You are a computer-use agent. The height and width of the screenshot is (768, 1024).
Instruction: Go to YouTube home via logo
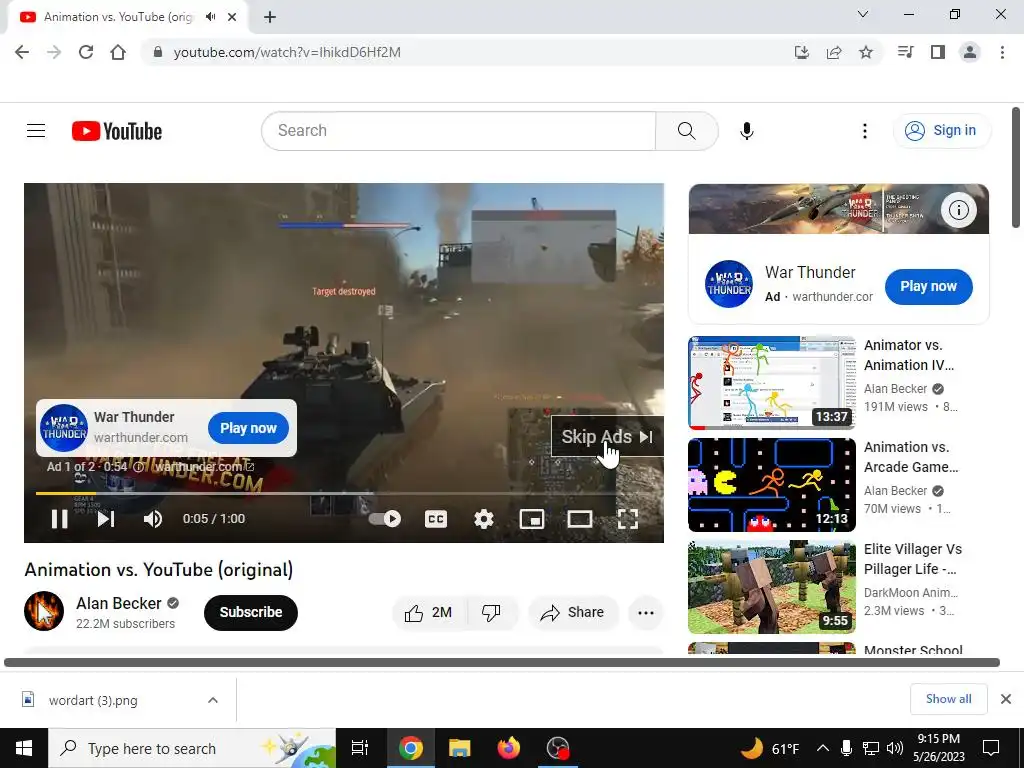pos(117,131)
